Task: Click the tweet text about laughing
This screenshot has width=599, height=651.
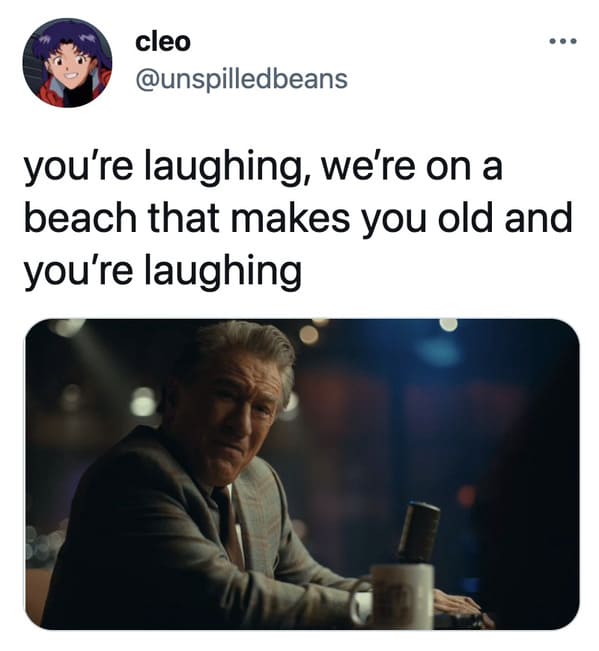Action: tap(298, 219)
